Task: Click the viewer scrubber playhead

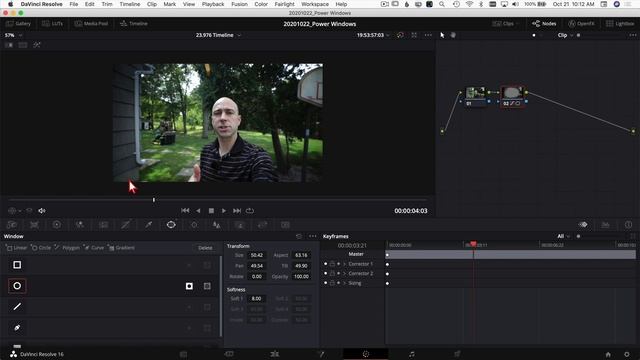Action: pos(154,200)
